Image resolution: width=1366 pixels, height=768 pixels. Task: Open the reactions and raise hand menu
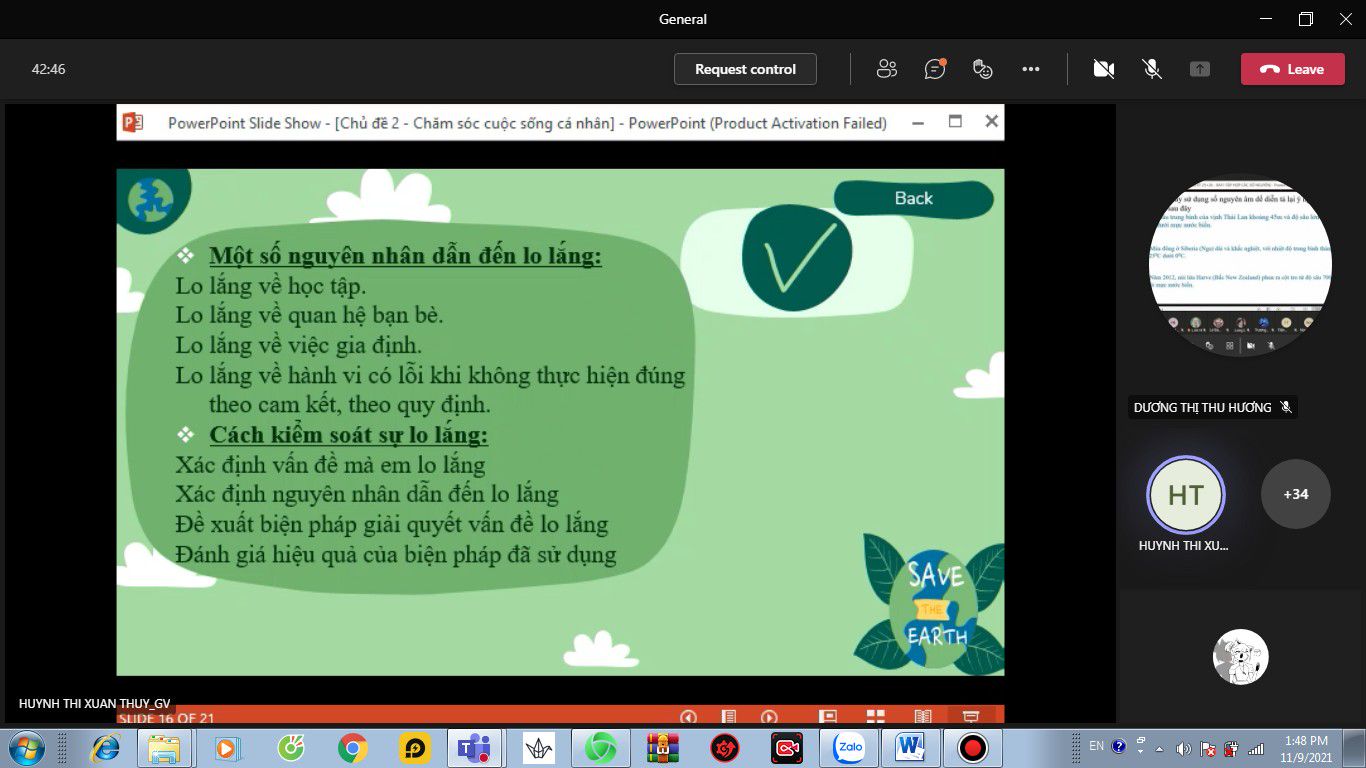coord(983,69)
